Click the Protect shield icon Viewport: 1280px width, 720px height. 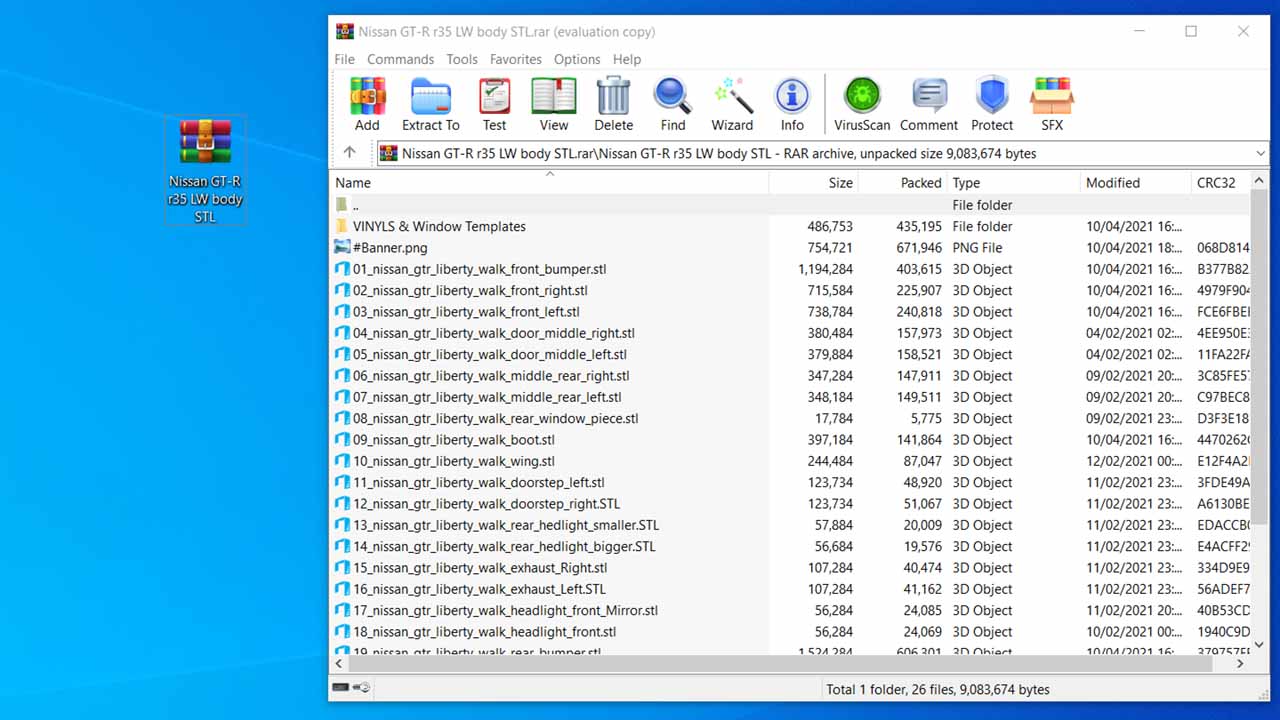pos(992,97)
